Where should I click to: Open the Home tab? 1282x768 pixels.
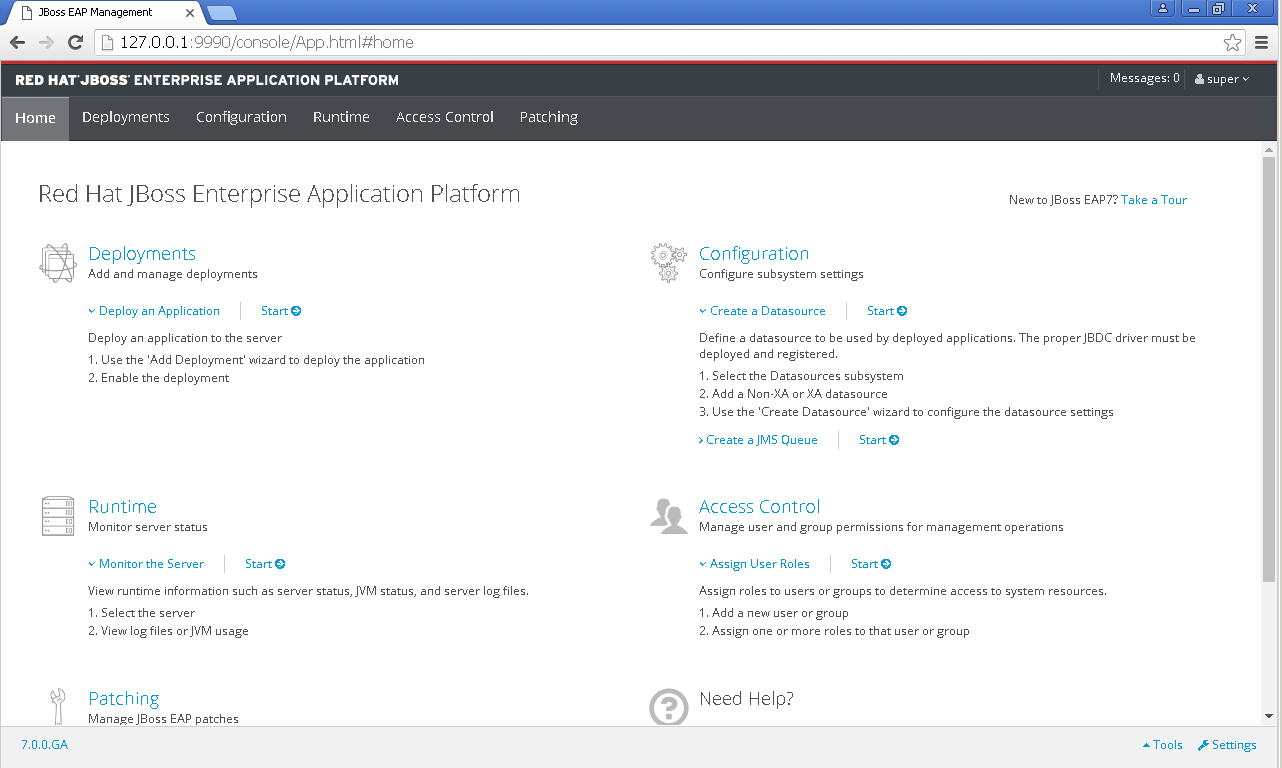click(x=35, y=118)
